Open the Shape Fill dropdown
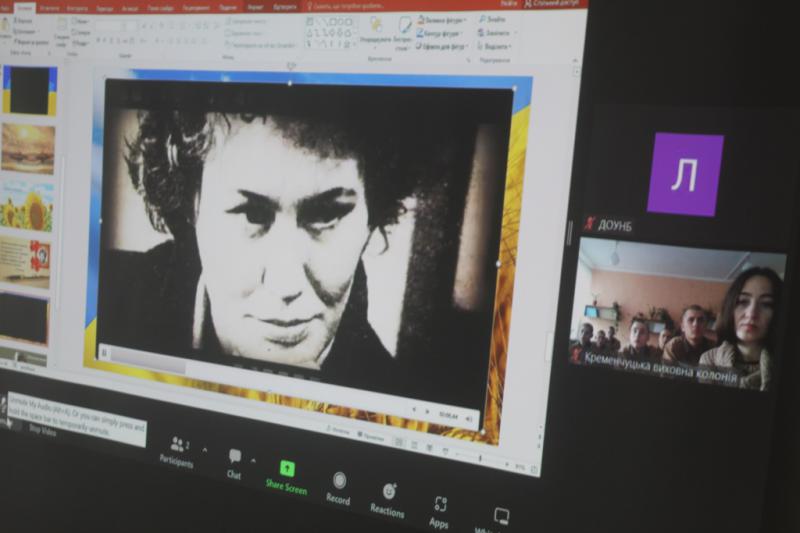Screen dimensions: 800x533 pyautogui.click(x=442, y=20)
